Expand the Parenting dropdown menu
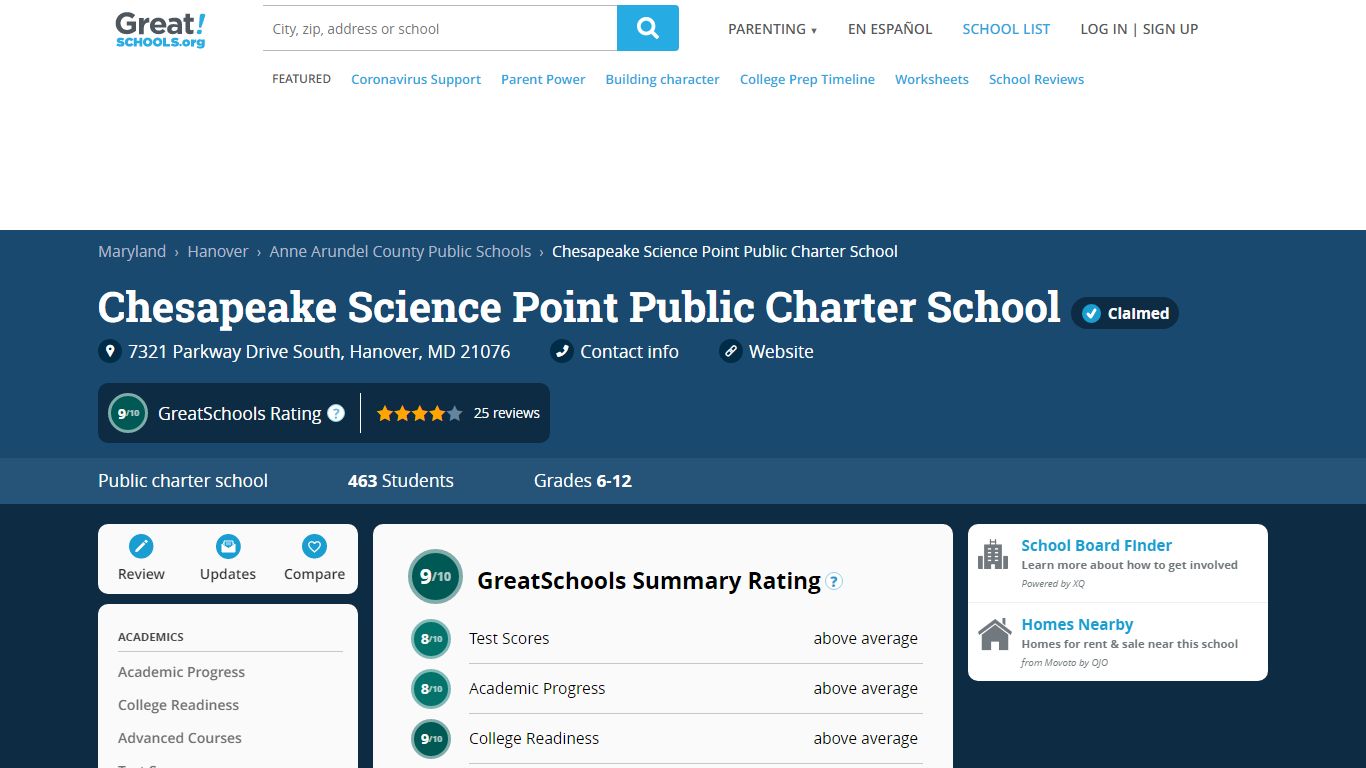The width and height of the screenshot is (1366, 768). pyautogui.click(x=772, y=29)
